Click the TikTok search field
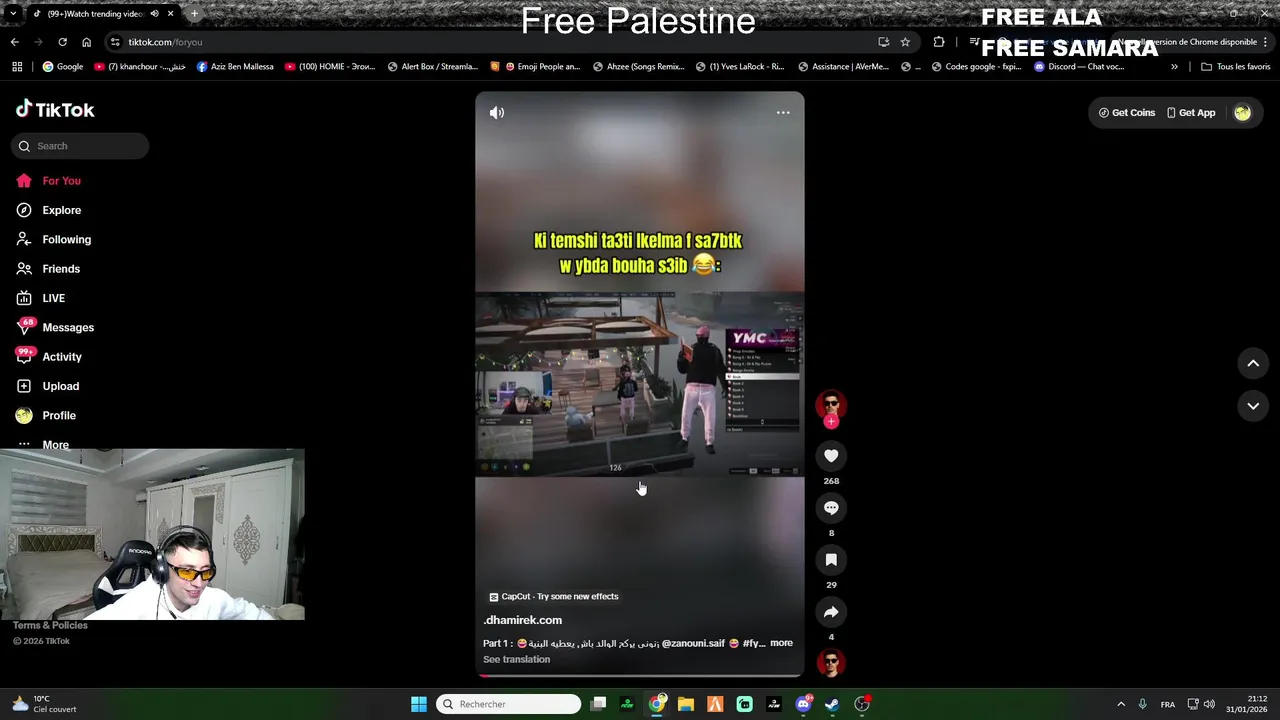Image resolution: width=1280 pixels, height=720 pixels. (80, 146)
